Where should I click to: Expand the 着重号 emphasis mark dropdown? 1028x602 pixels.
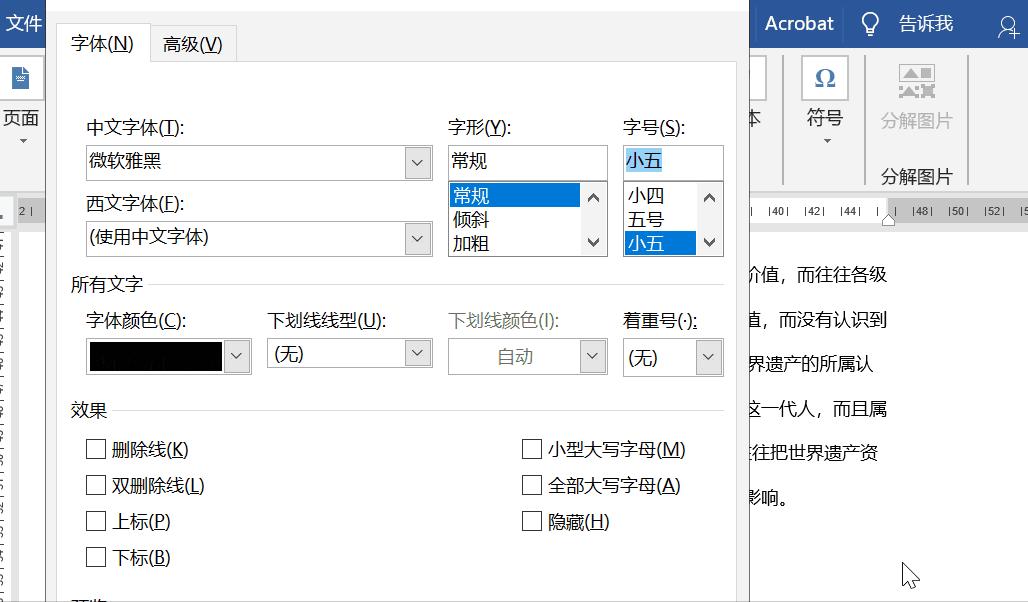(707, 355)
